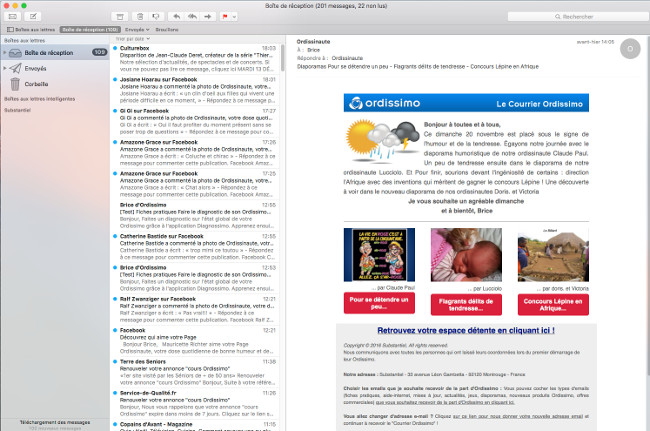The width and height of the screenshot is (650, 431).
Task: Toggle the Boîtes aux lettres sidebar button
Action: tap(31, 29)
